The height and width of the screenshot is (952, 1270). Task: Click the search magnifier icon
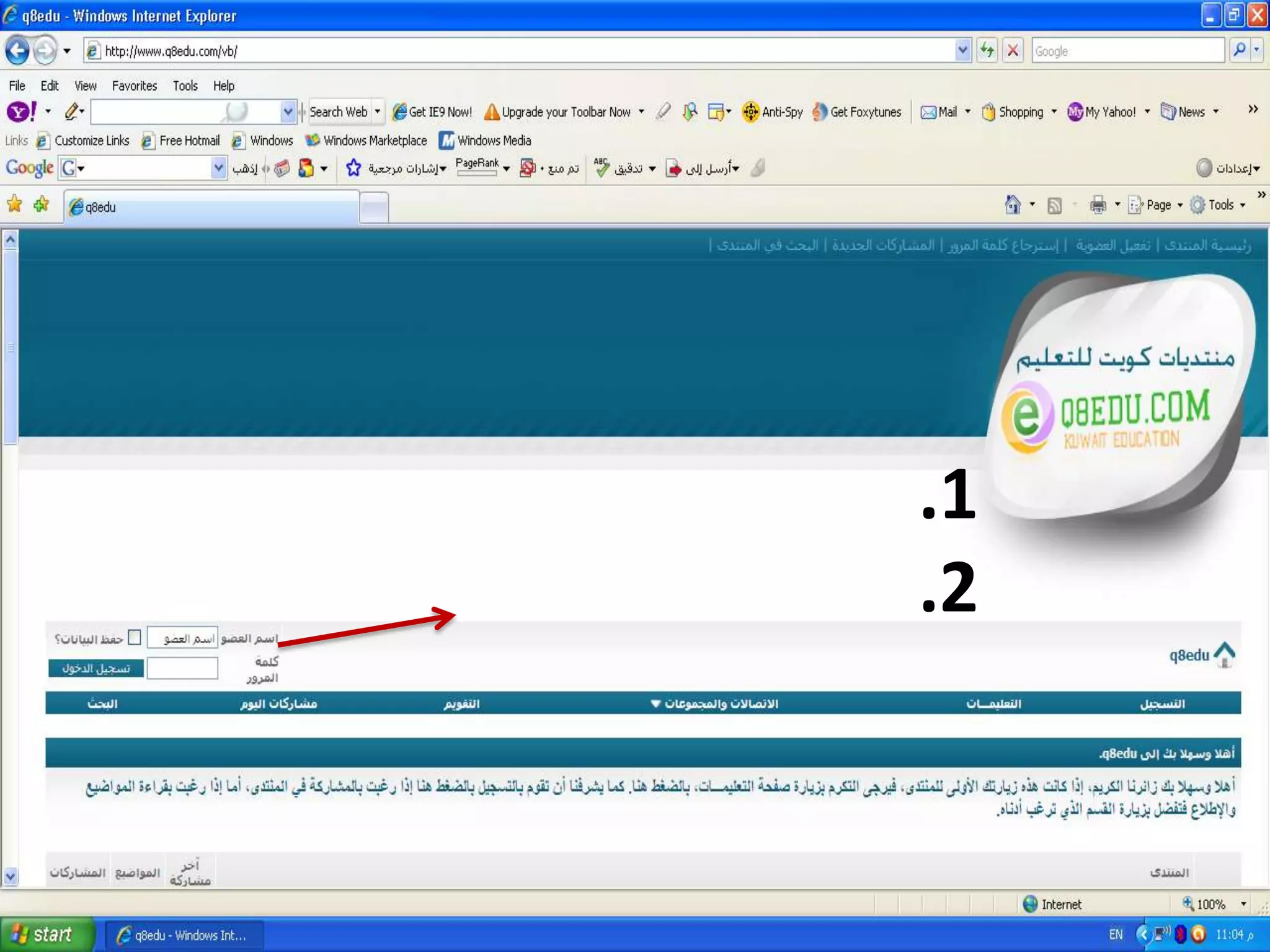coord(1239,50)
